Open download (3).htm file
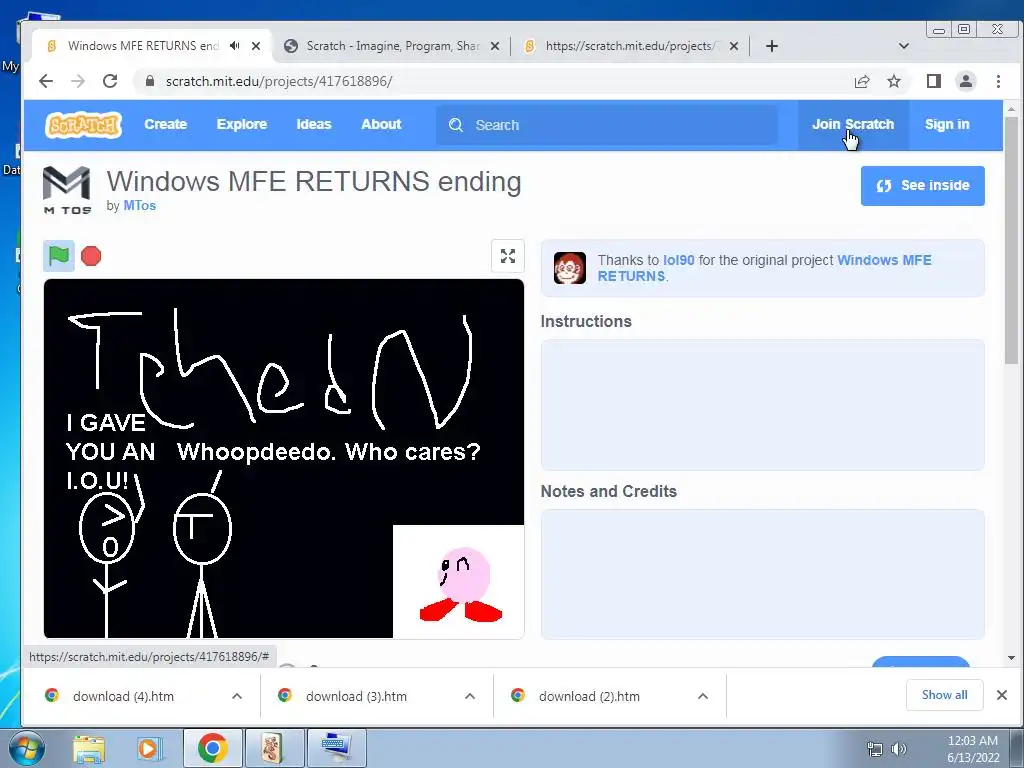 pos(356,696)
